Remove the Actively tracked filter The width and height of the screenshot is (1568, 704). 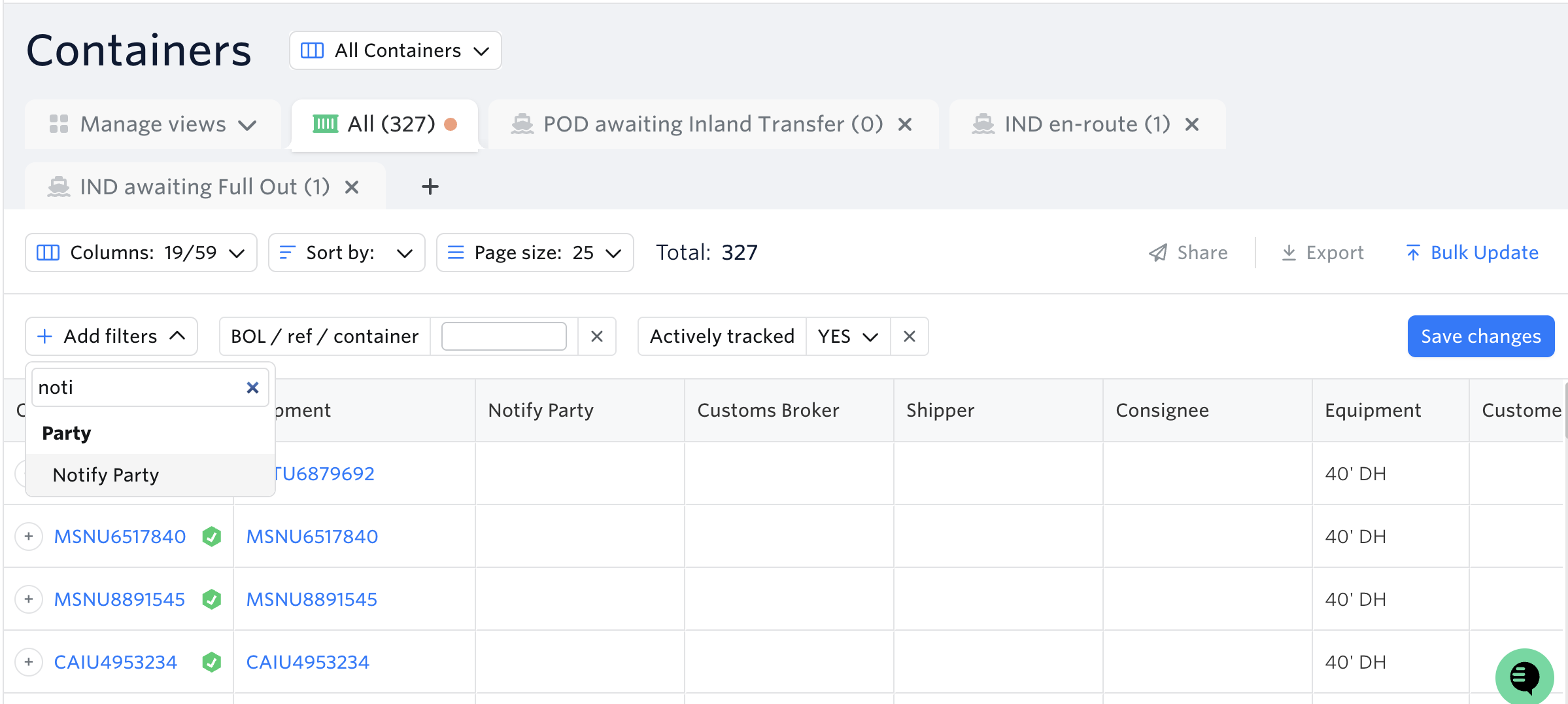click(x=910, y=336)
